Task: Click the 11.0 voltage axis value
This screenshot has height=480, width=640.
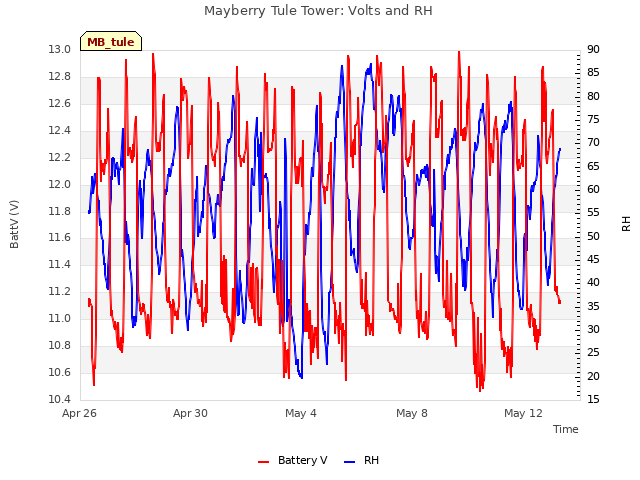Action: [59, 318]
